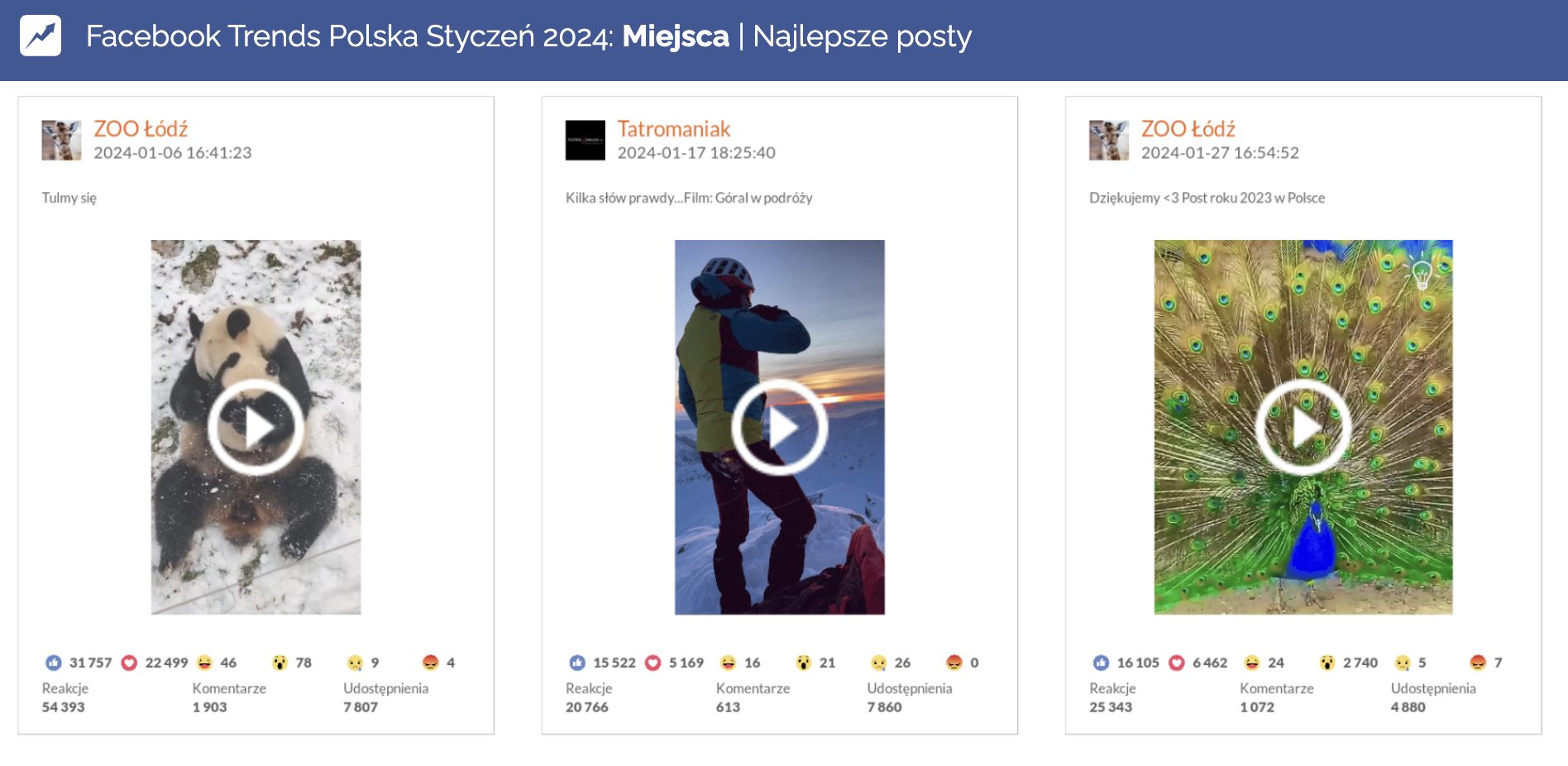Play the panda video in first post
The width and height of the screenshot is (1568, 766).
pos(256,427)
